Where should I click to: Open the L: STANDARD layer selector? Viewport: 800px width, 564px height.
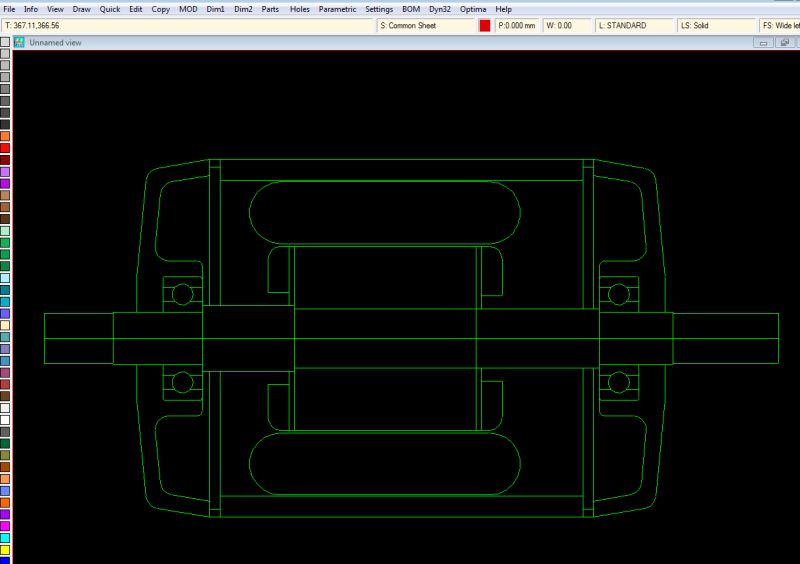click(633, 25)
